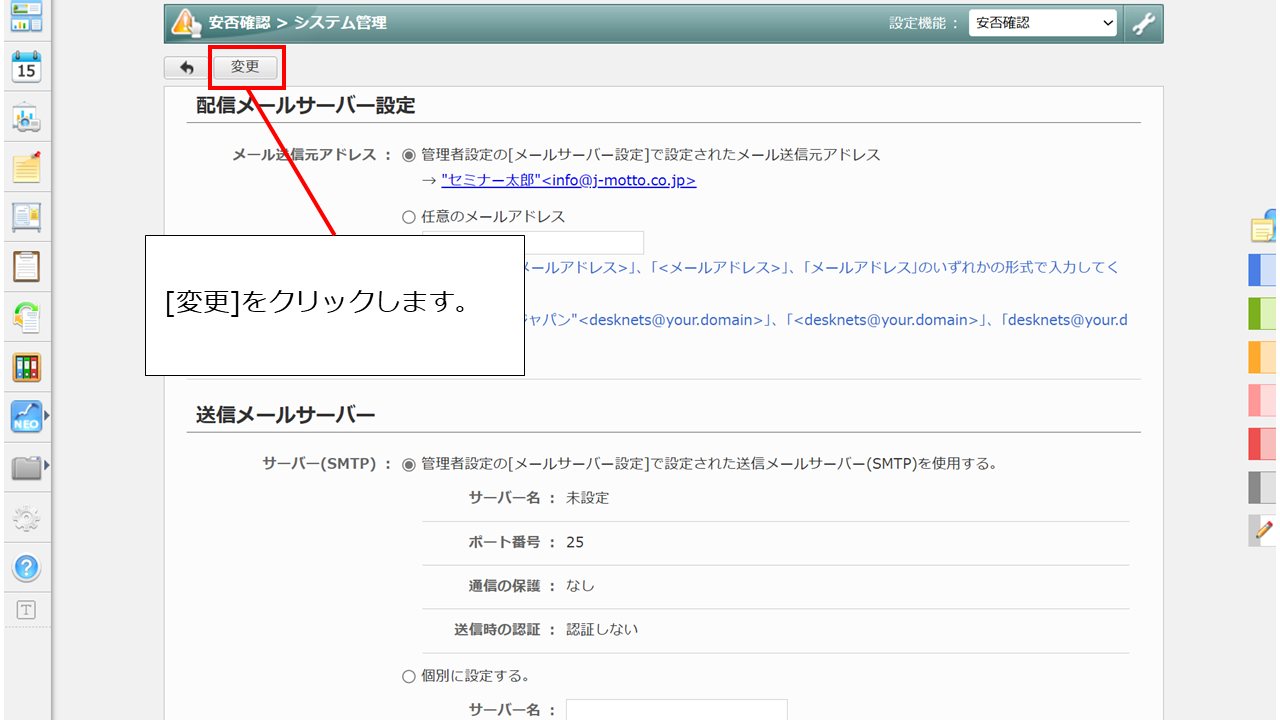The height and width of the screenshot is (720, 1280).
Task: Click the wrench settings icon in header
Action: (x=1143, y=23)
